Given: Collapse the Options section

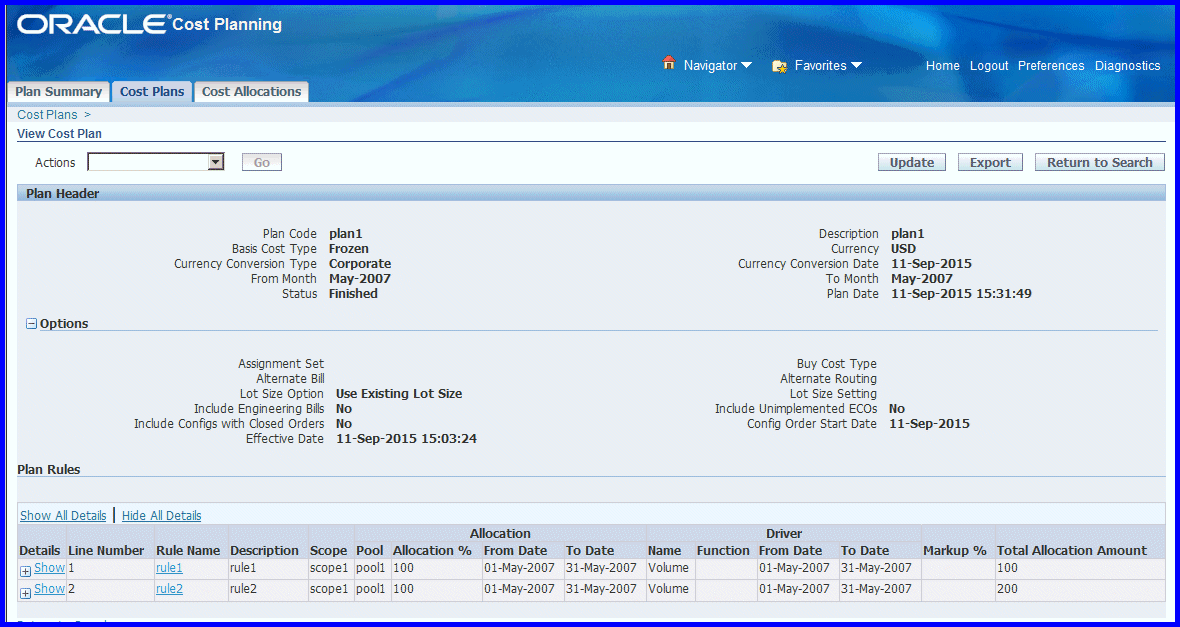Looking at the screenshot, I should tap(32, 324).
